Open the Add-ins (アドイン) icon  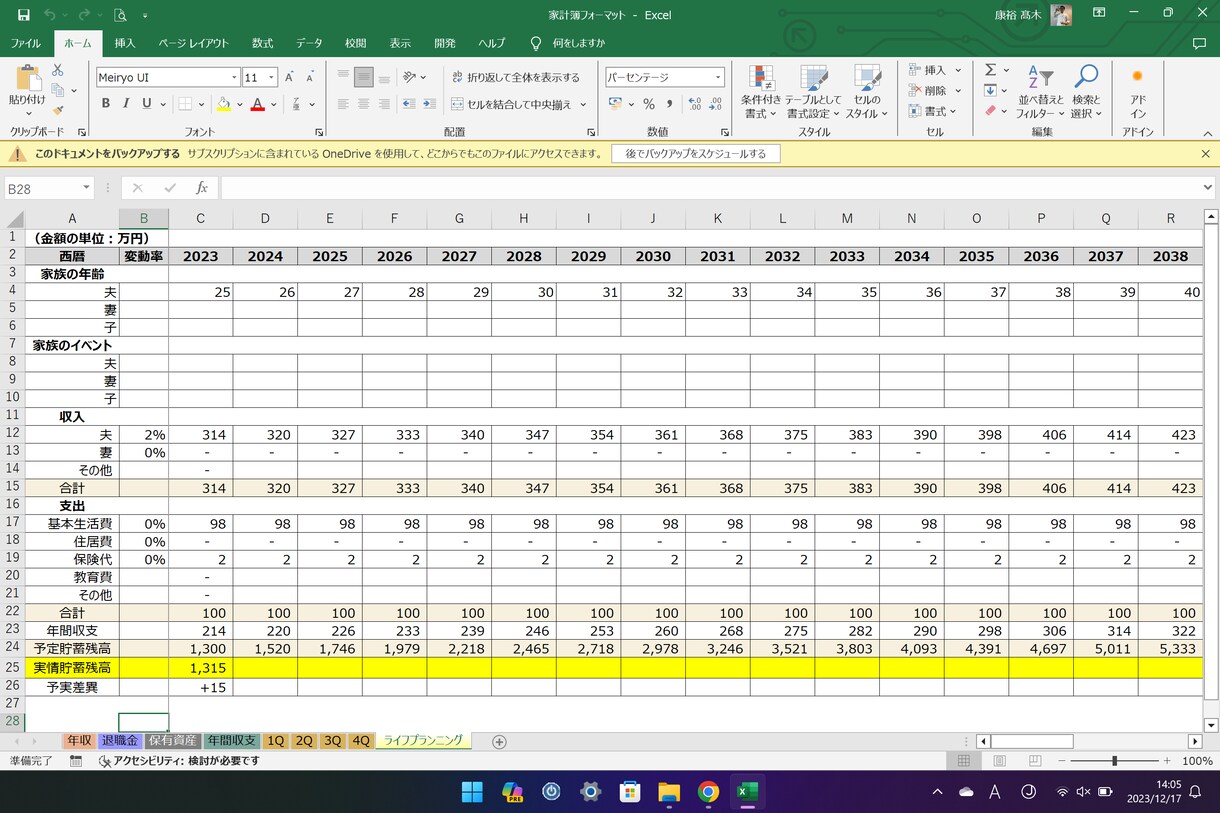click(1137, 91)
